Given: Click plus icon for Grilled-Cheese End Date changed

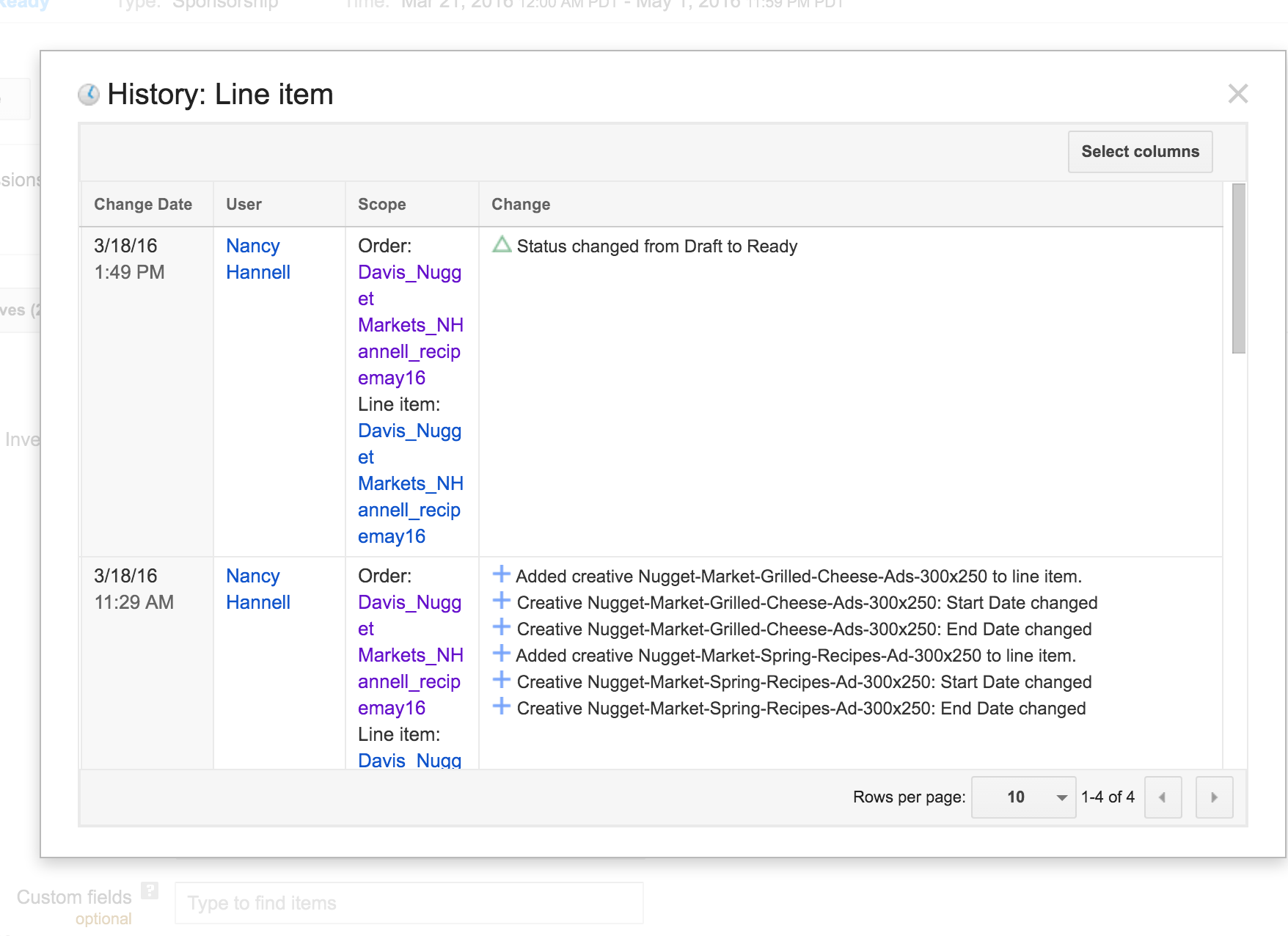Looking at the screenshot, I should [x=502, y=627].
